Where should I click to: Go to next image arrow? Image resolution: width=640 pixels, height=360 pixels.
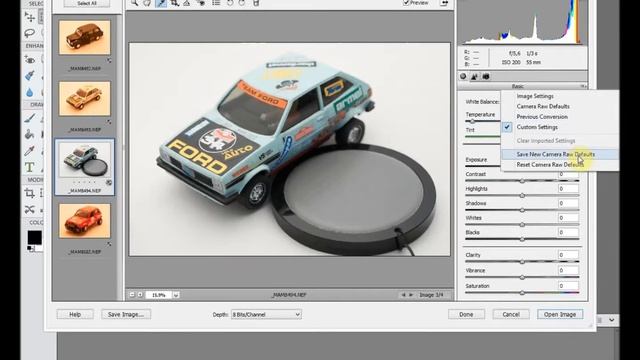(x=411, y=295)
